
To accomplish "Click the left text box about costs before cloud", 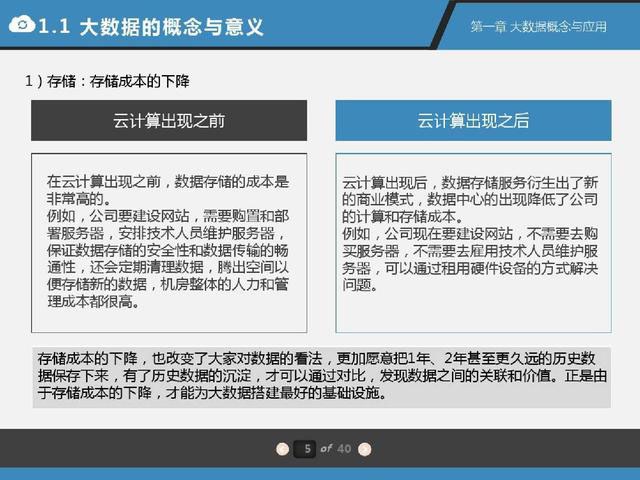I will [x=168, y=243].
